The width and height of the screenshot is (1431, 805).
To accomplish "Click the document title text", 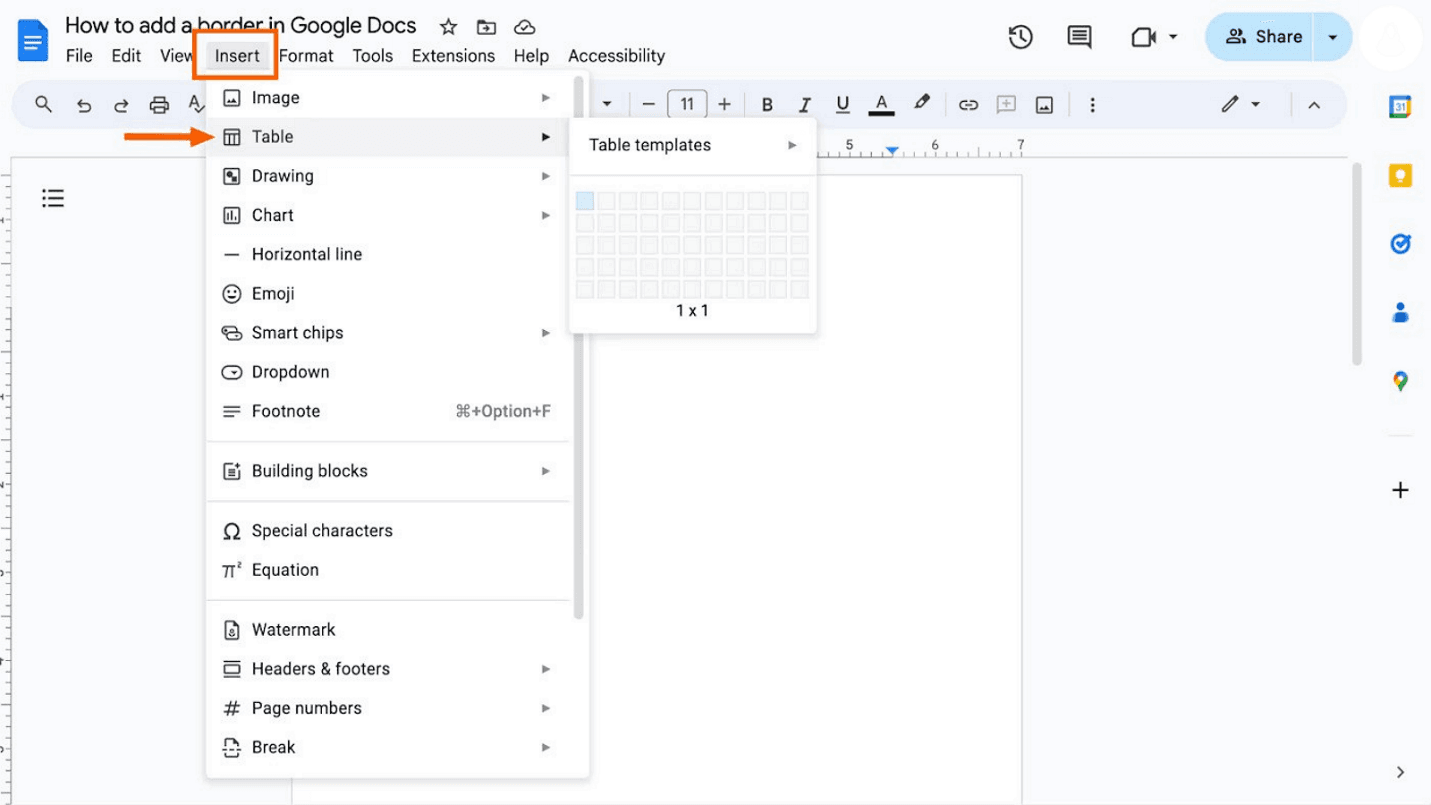I will [x=241, y=26].
